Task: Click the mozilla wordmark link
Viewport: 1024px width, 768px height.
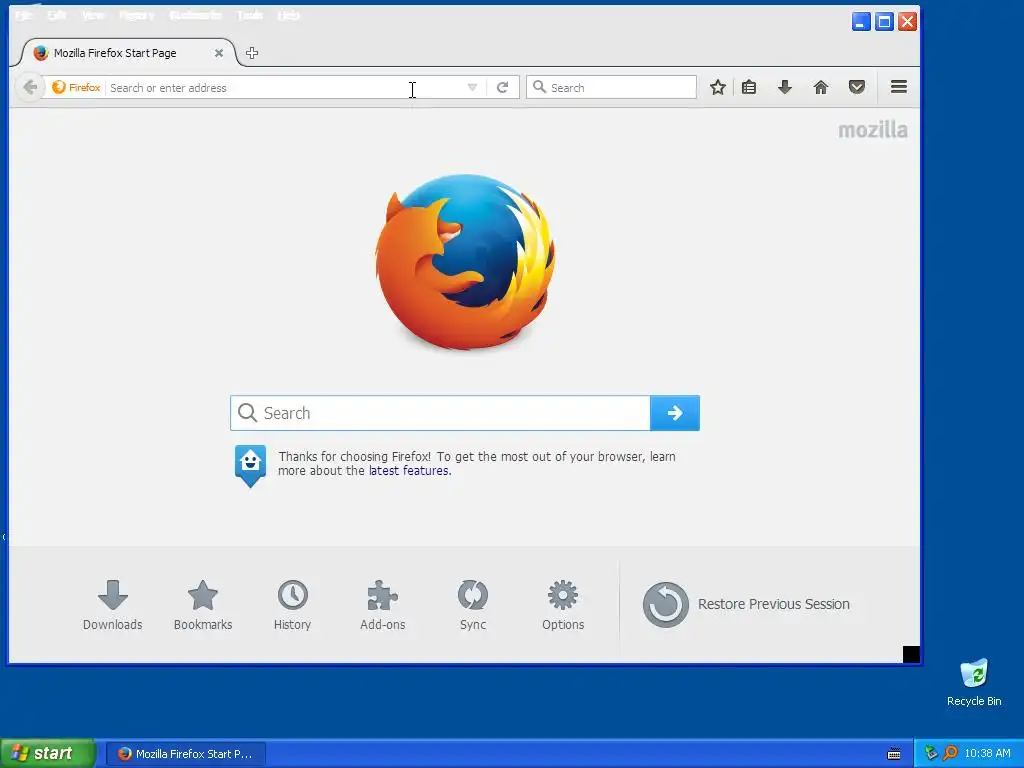Action: coord(872,130)
